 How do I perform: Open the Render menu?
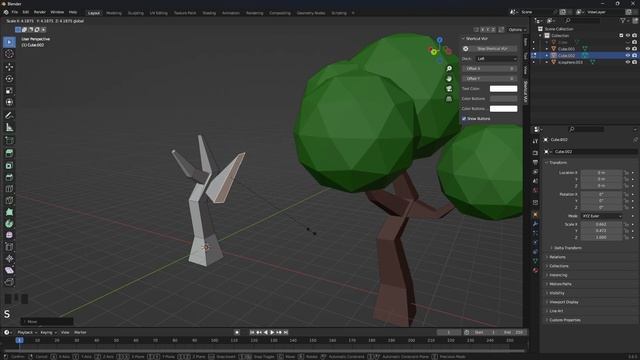click(40, 12)
